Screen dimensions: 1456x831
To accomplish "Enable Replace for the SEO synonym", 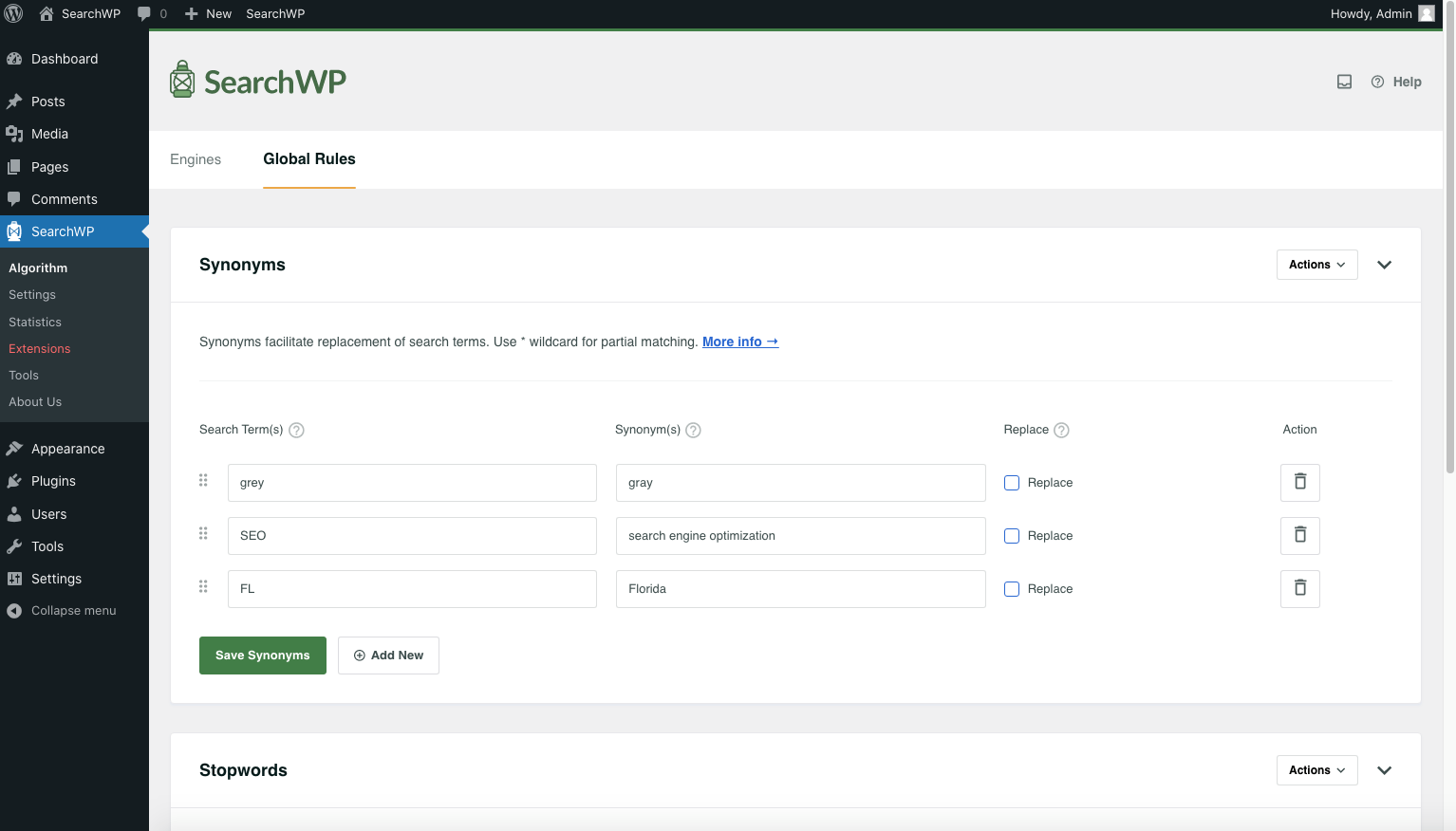I will tap(1012, 536).
